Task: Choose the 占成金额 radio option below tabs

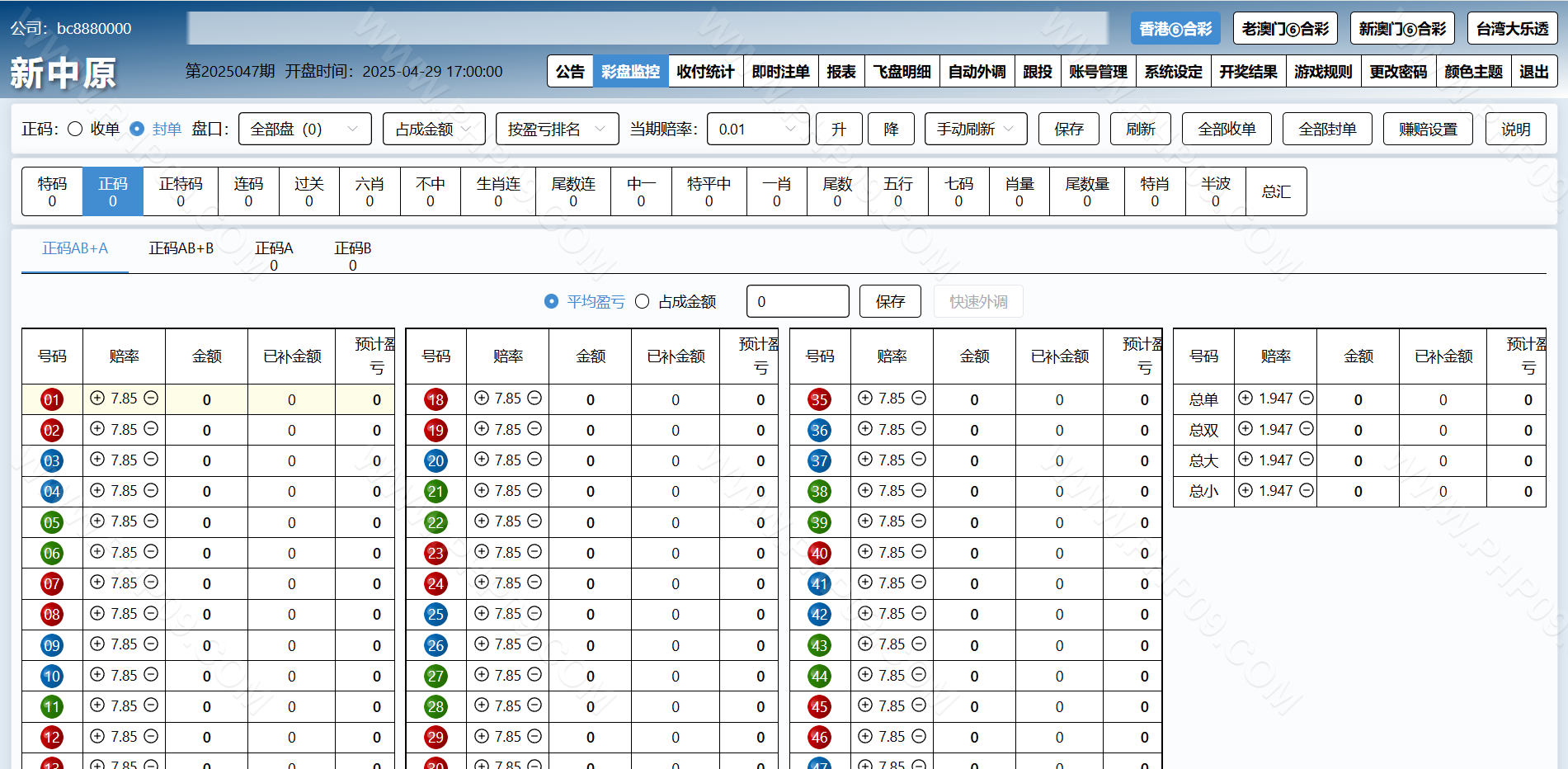Action: [643, 302]
